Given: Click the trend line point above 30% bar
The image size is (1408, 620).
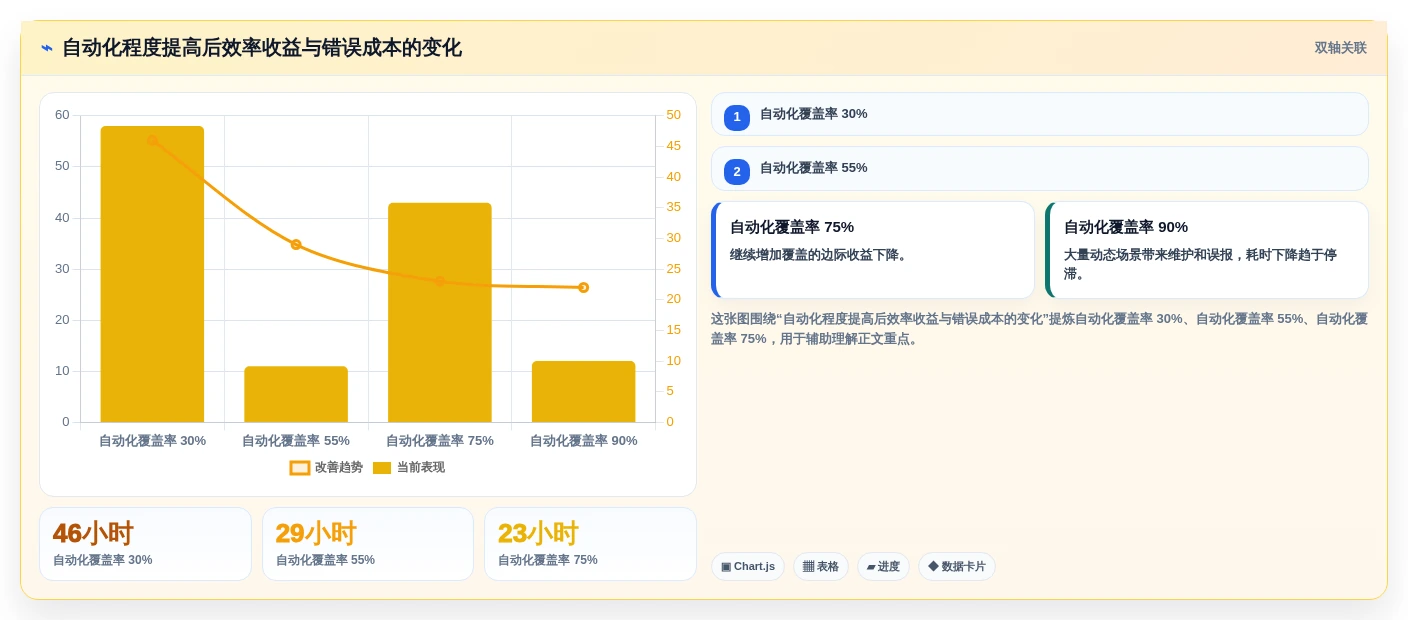Looking at the screenshot, I should (152, 140).
